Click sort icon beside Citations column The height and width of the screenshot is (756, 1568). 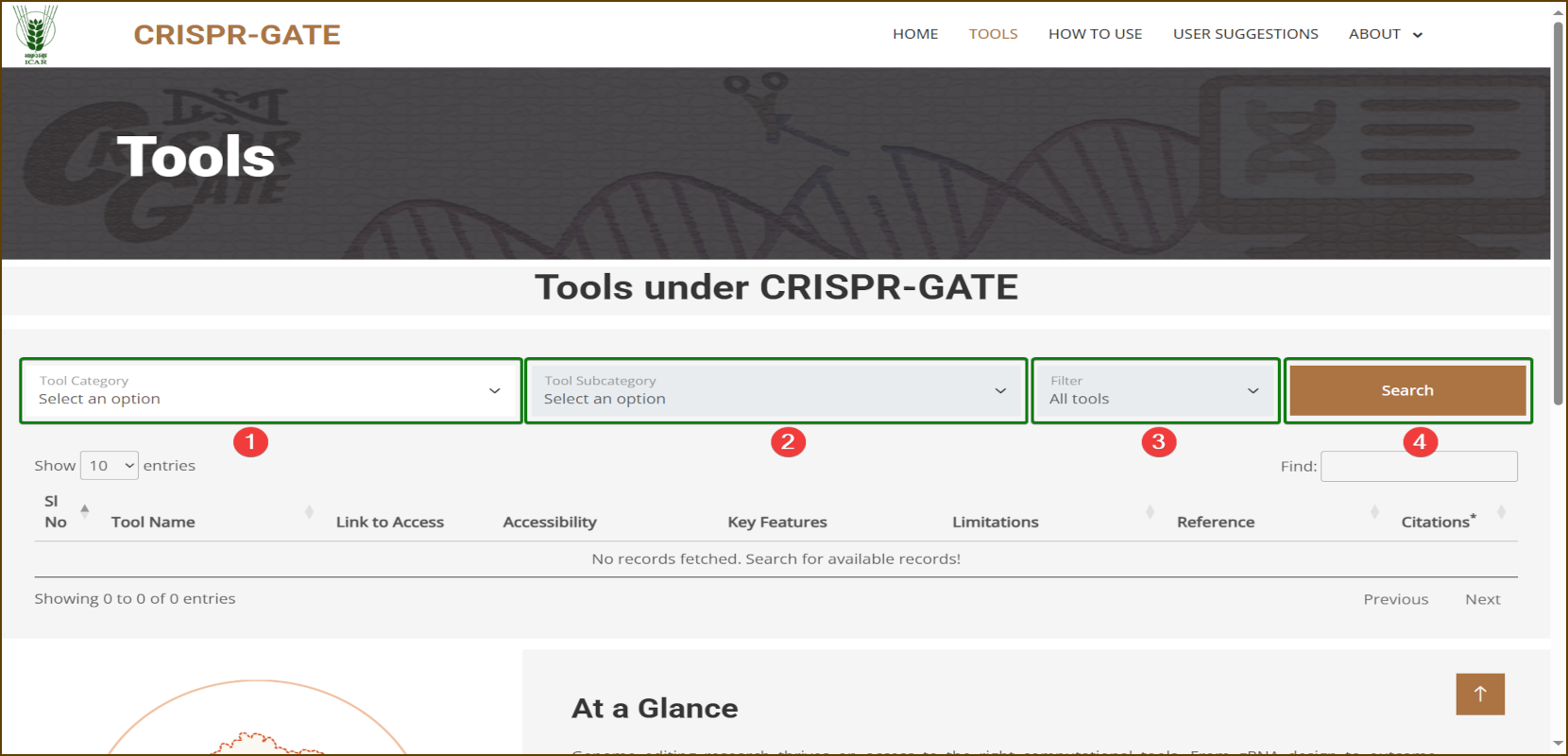(1501, 511)
